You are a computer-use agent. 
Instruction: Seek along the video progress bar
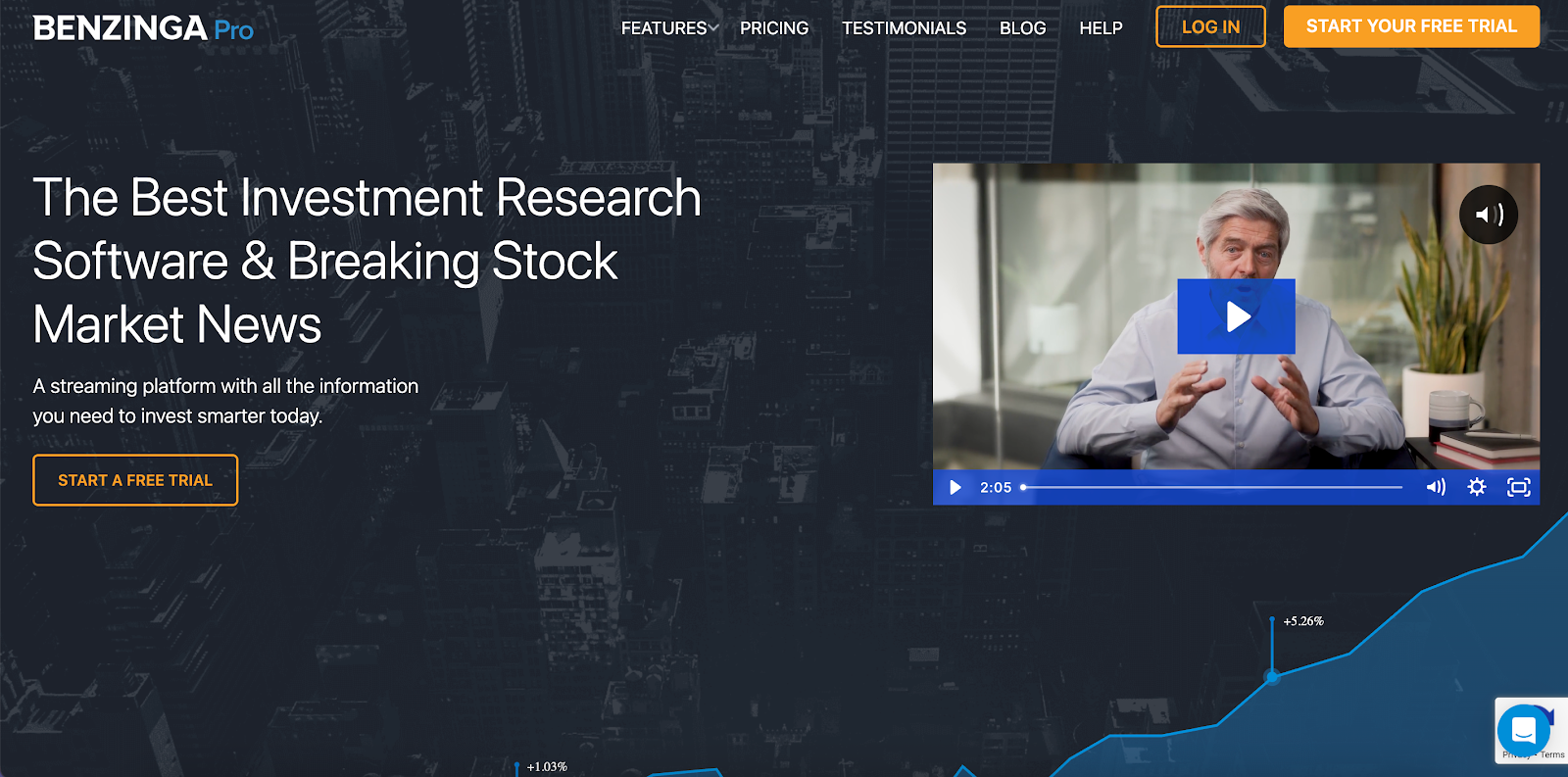point(1212,487)
